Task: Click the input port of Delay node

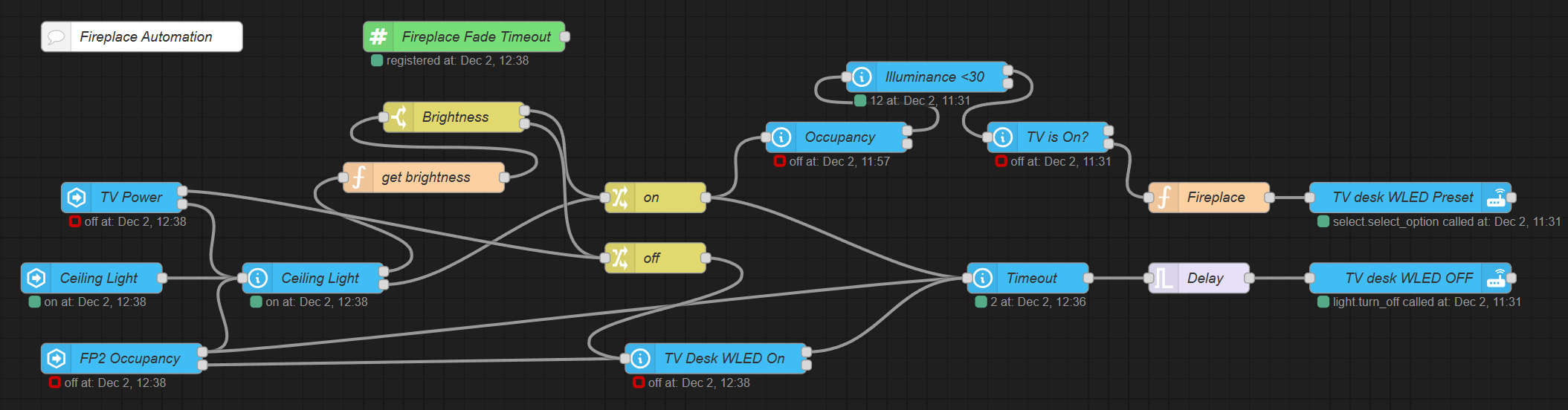Action: point(1149,279)
